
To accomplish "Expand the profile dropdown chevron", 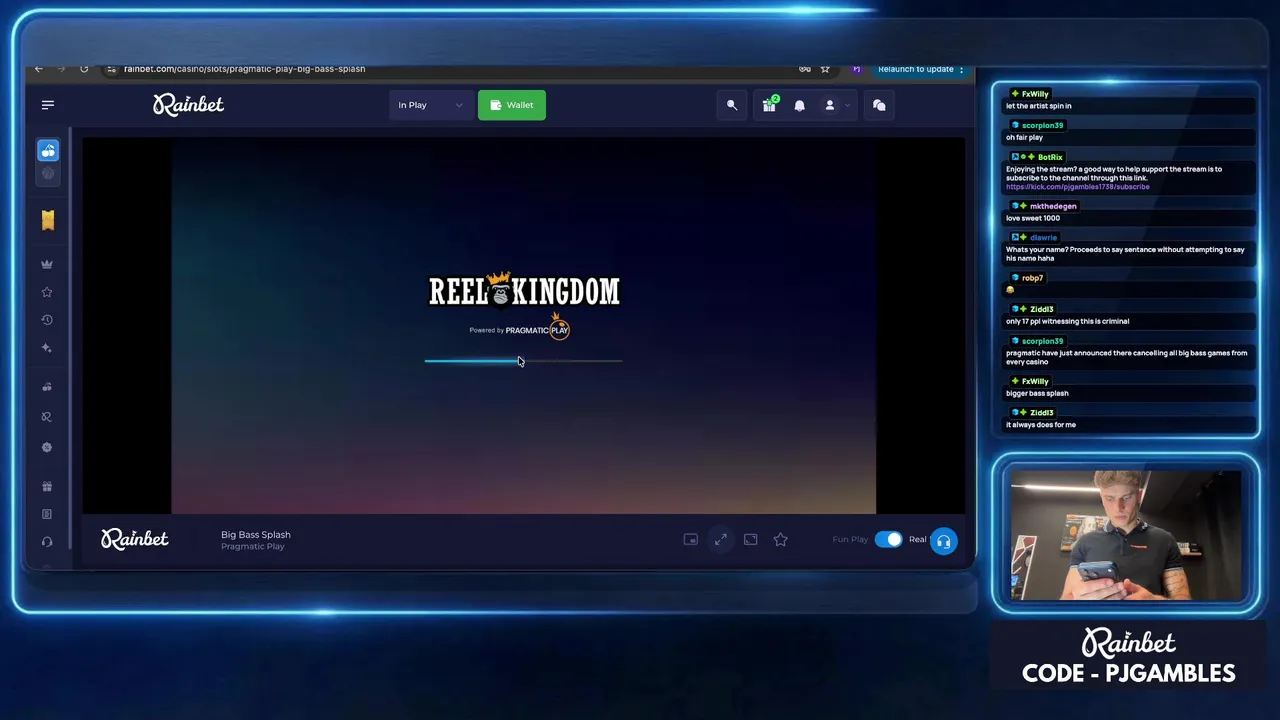I will [x=848, y=105].
